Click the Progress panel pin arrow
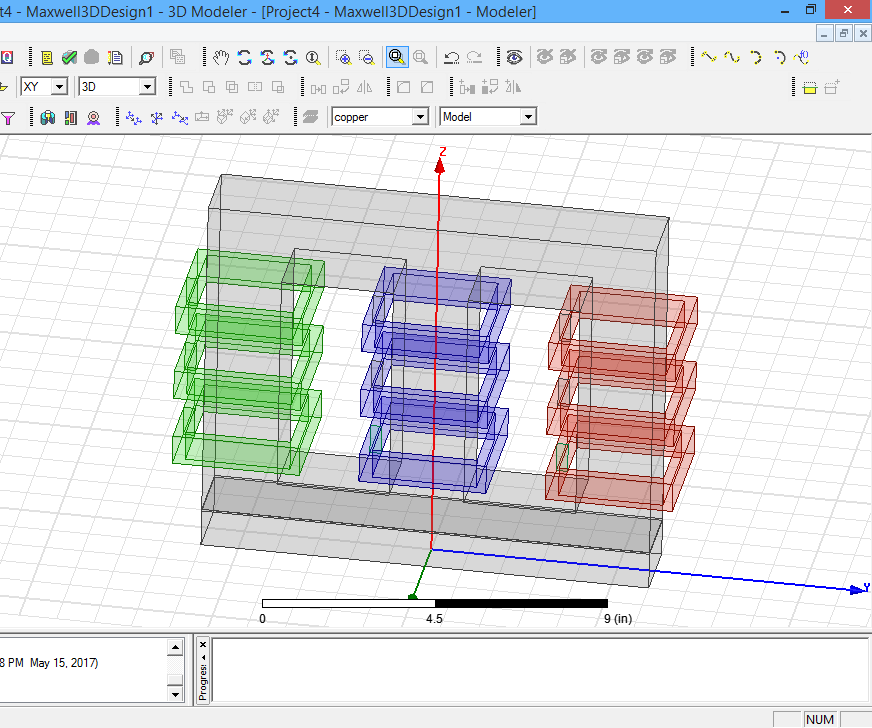Viewport: 872px width, 728px height. [203, 657]
